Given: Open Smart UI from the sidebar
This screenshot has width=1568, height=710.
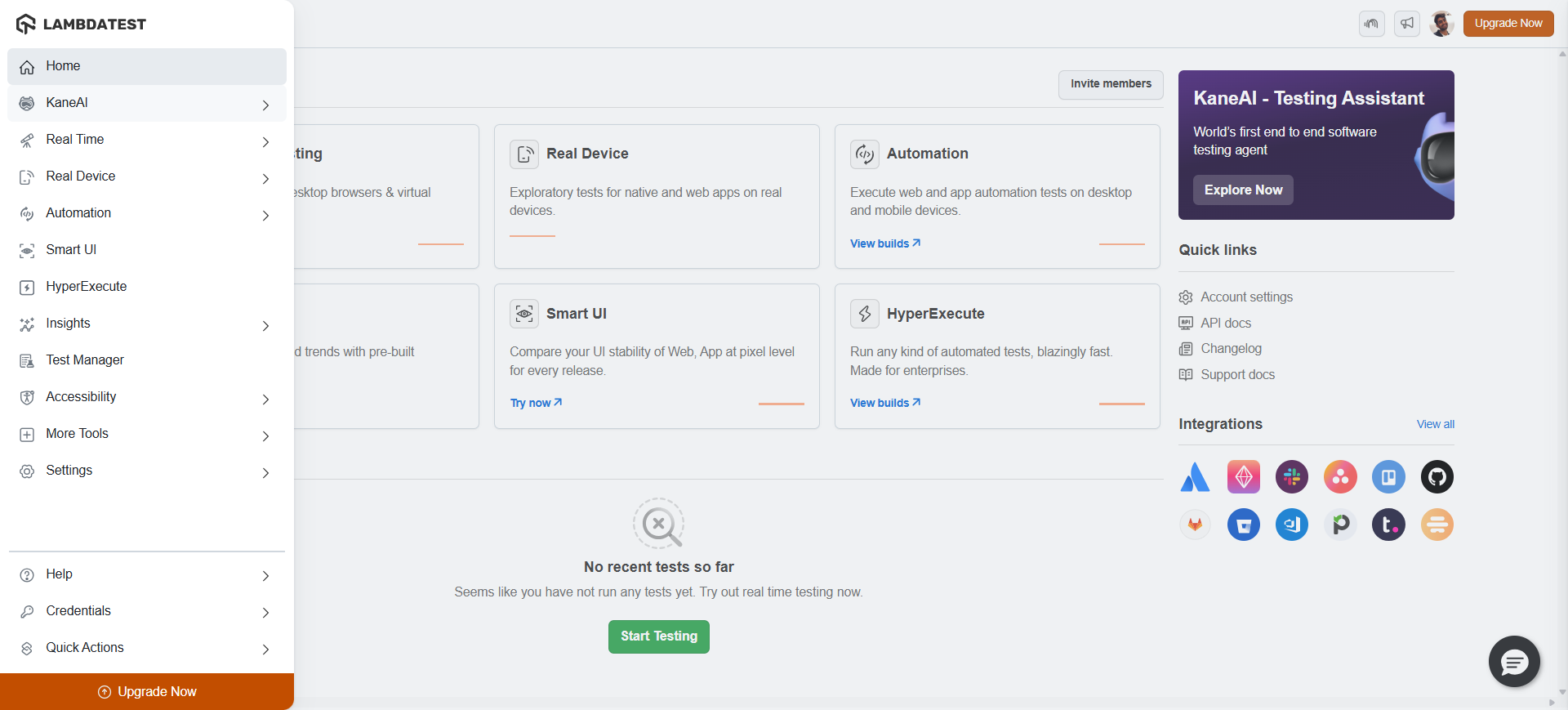Looking at the screenshot, I should tap(71, 250).
